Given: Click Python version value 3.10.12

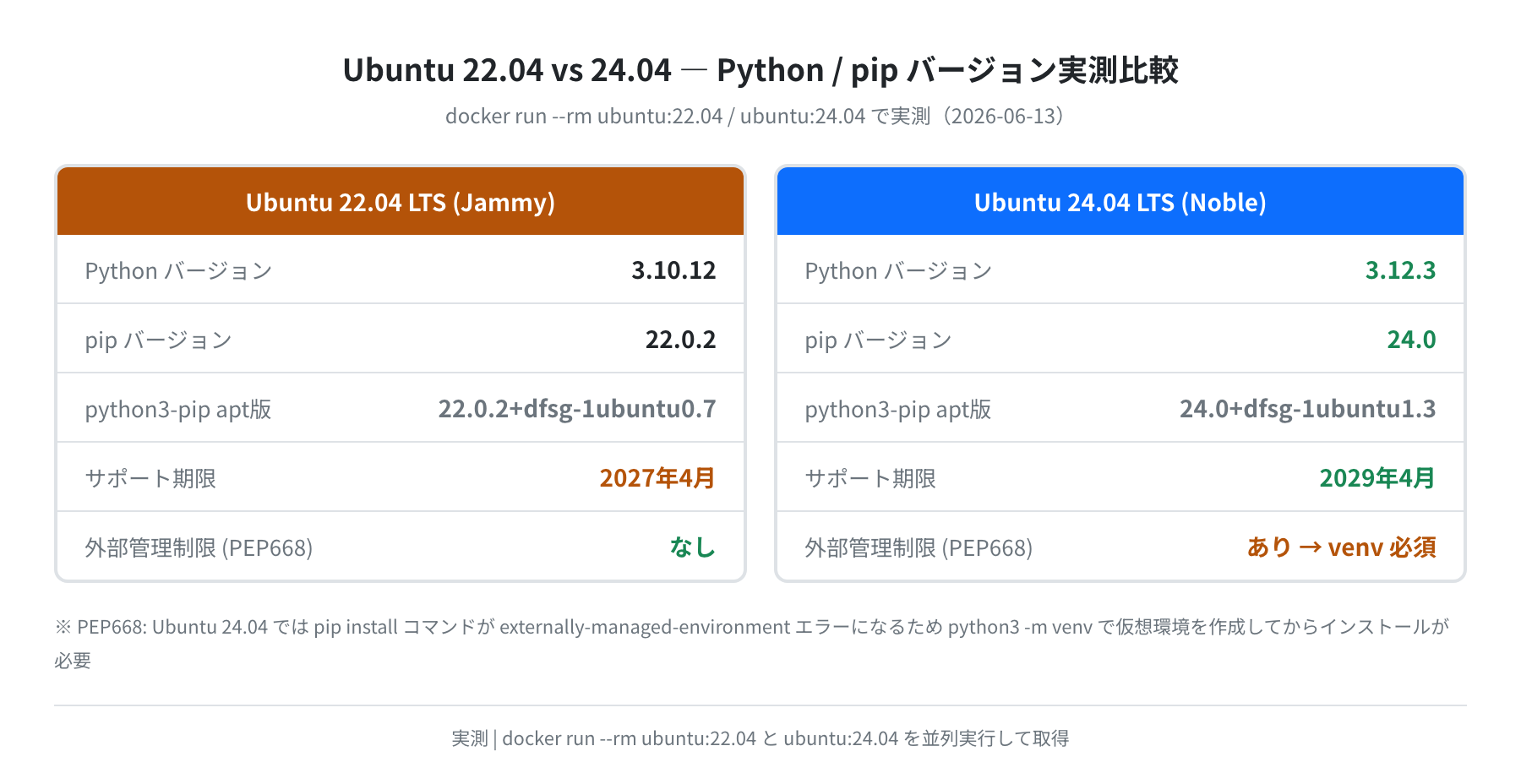Looking at the screenshot, I should point(673,270).
